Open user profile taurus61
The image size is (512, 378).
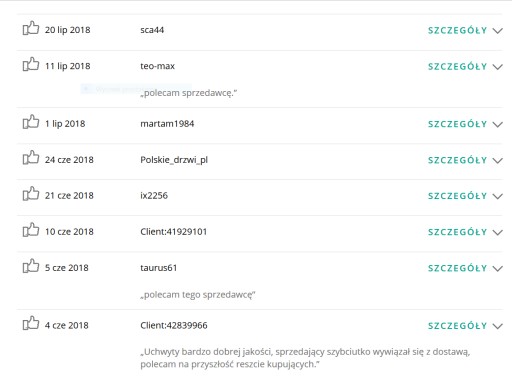[x=158, y=268]
